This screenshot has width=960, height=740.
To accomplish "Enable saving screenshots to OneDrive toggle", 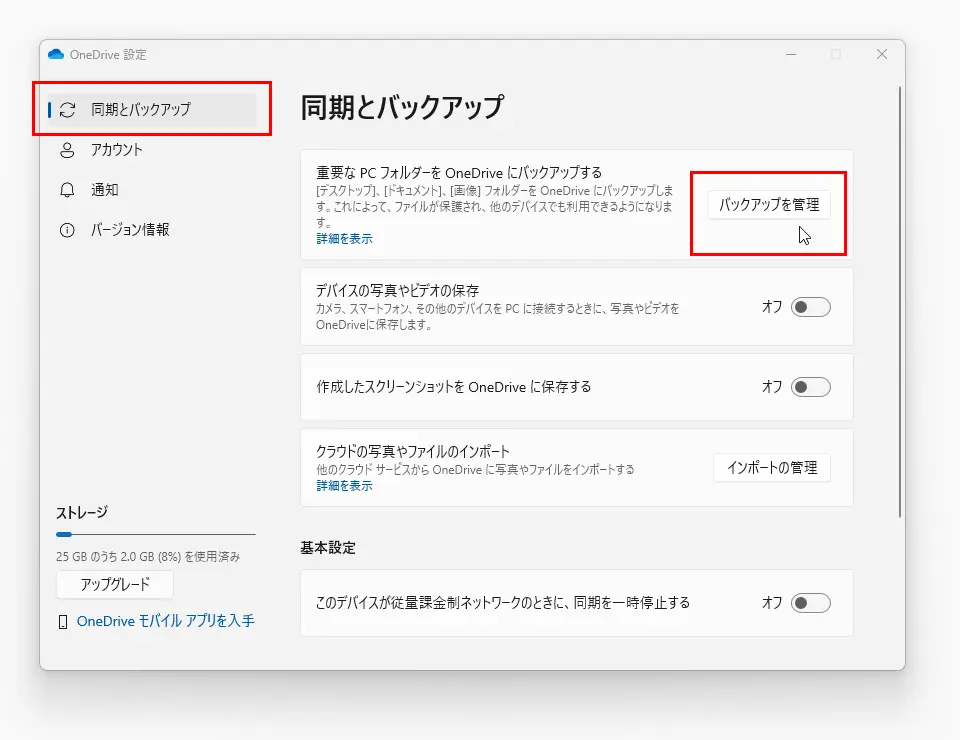I will coord(810,386).
